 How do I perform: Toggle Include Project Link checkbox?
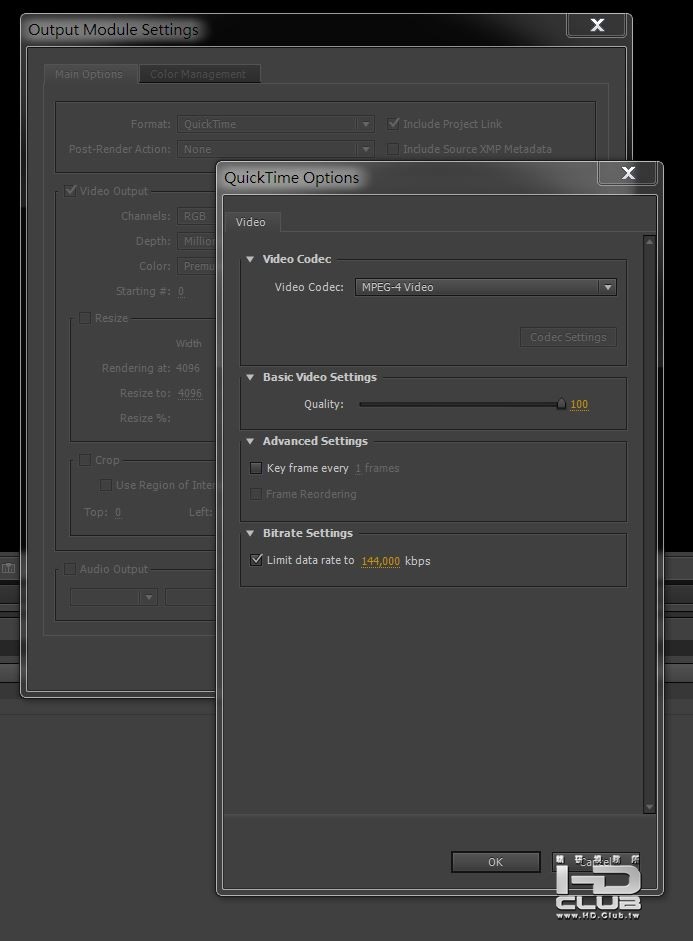click(x=393, y=124)
